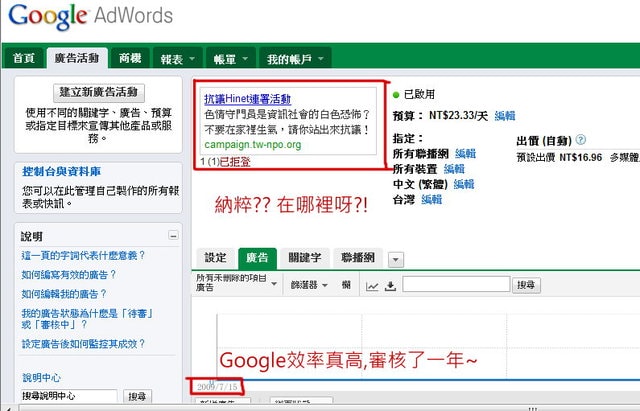Click the campaign.tw-npo.org display URL
Screen dimensions: 640x411
[253, 144]
